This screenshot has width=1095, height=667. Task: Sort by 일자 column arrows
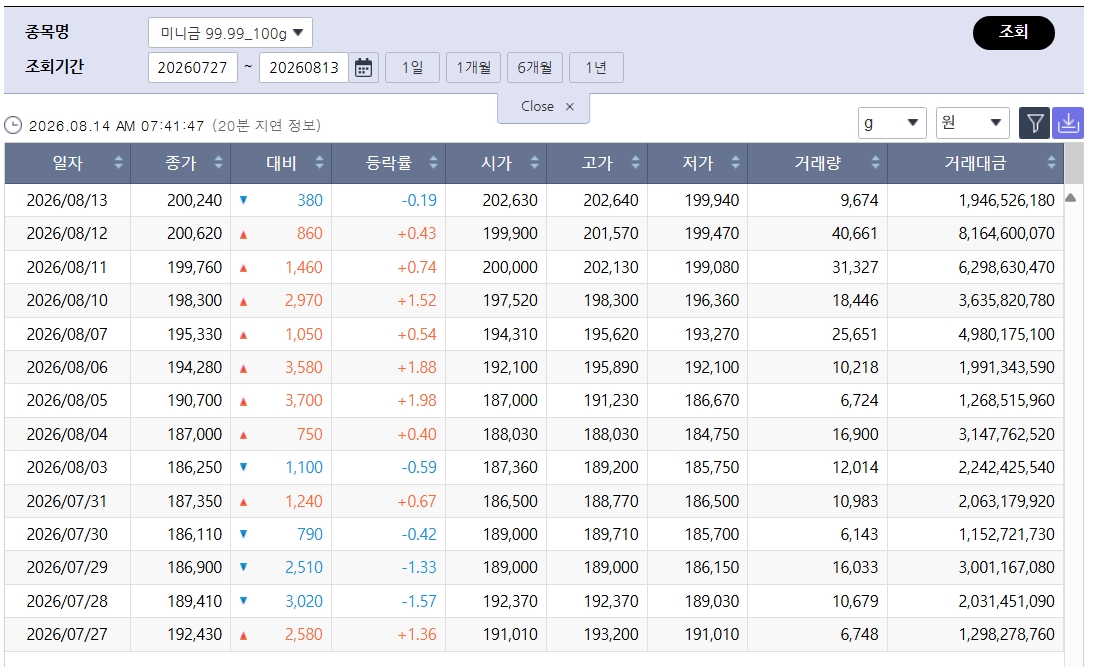[118, 163]
